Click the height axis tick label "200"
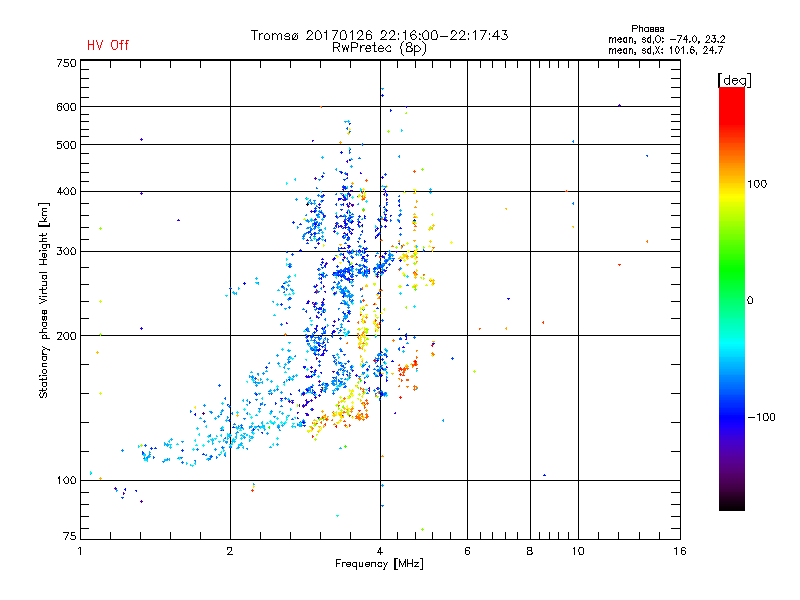800x600 pixels. [x=66, y=336]
